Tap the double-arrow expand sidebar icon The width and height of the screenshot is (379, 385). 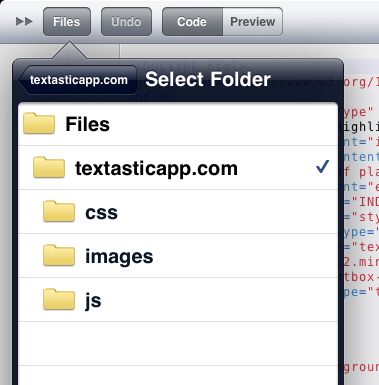pyautogui.click(x=24, y=22)
